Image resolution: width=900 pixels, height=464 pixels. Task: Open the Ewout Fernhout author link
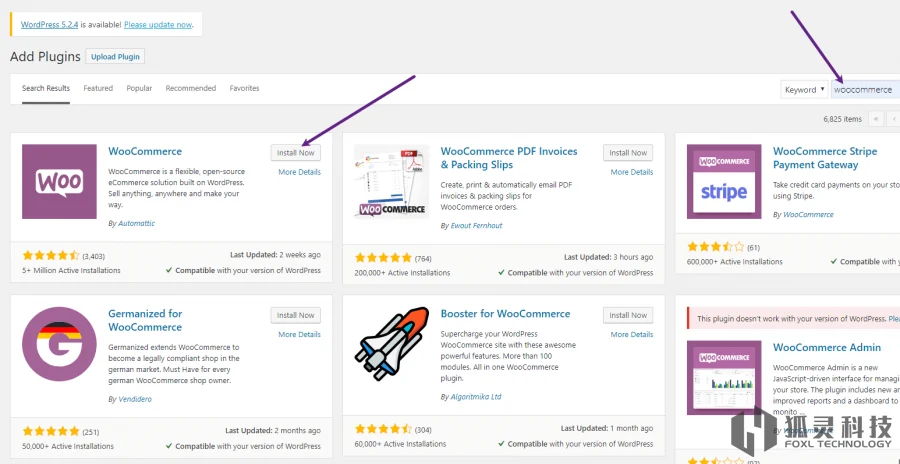tap(476, 226)
